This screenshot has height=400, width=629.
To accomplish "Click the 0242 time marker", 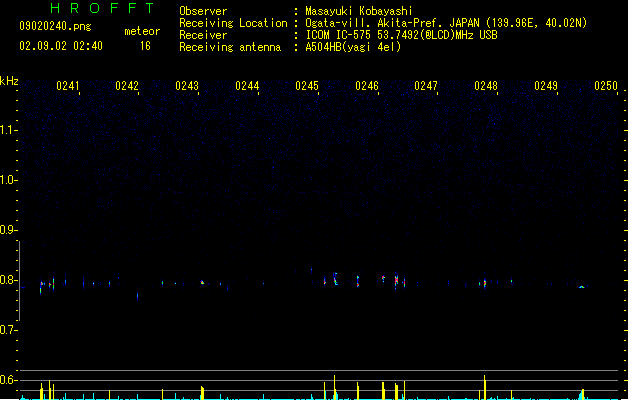I will [127, 86].
